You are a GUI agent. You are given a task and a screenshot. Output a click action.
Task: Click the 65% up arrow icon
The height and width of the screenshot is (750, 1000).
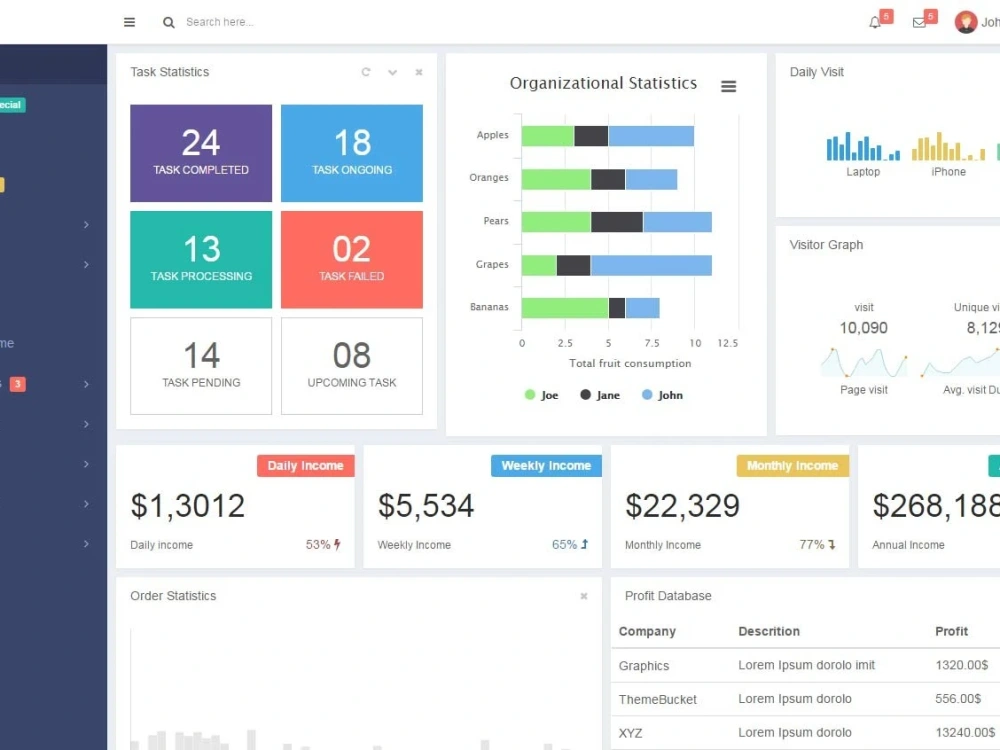click(584, 545)
